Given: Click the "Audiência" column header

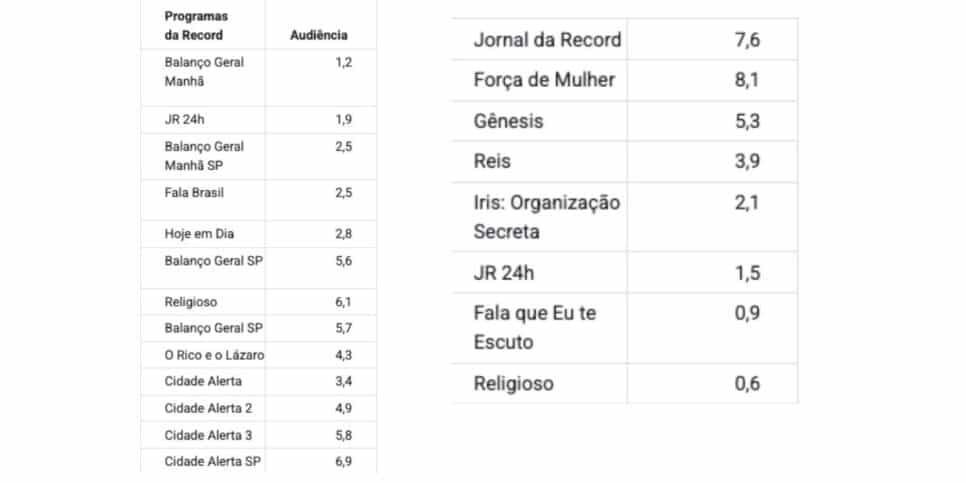Looking at the screenshot, I should click(x=319, y=35).
